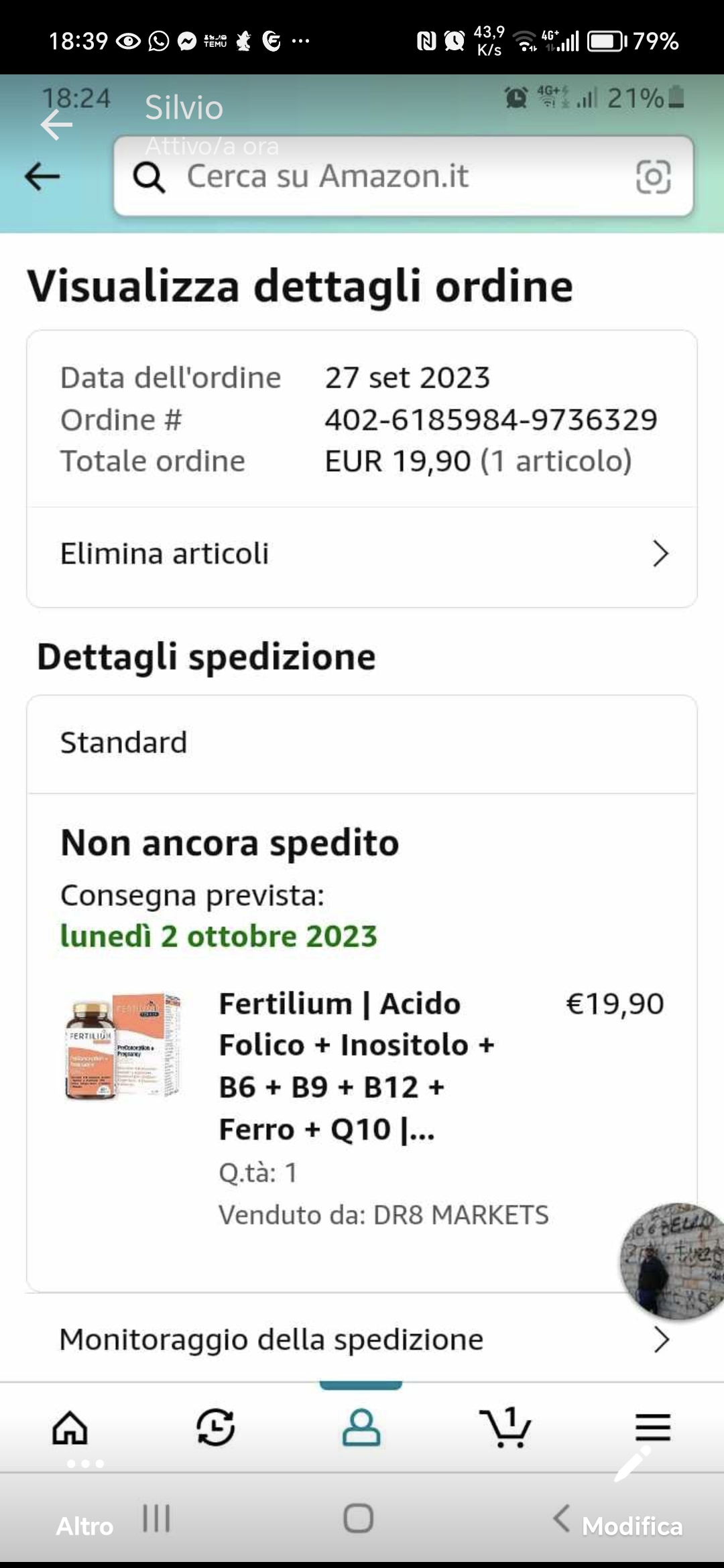
Task: Tap the Monitoraggio della spedizione chevron arrow
Action: (662, 1340)
